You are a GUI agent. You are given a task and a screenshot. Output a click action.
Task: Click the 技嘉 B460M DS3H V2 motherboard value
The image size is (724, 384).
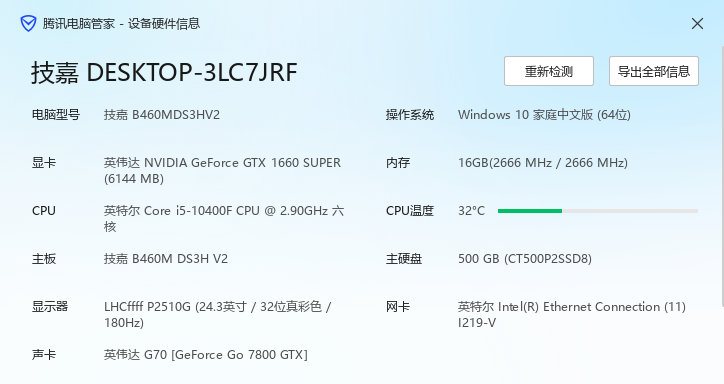166,258
